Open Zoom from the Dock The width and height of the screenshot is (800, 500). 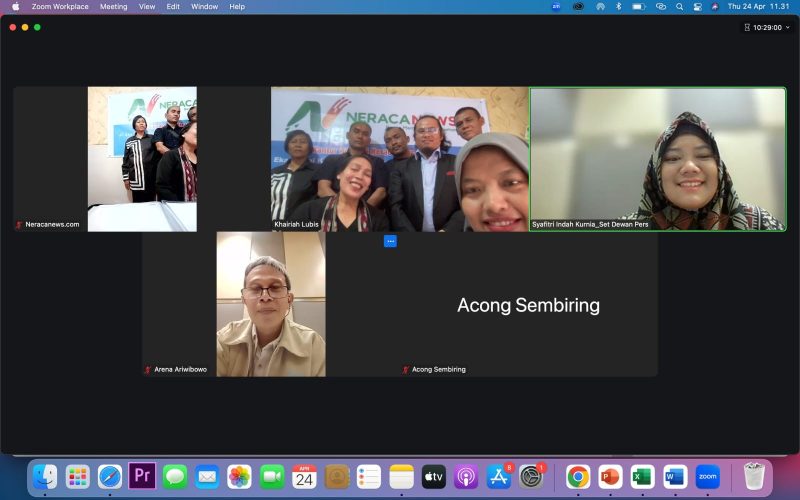pyautogui.click(x=708, y=477)
